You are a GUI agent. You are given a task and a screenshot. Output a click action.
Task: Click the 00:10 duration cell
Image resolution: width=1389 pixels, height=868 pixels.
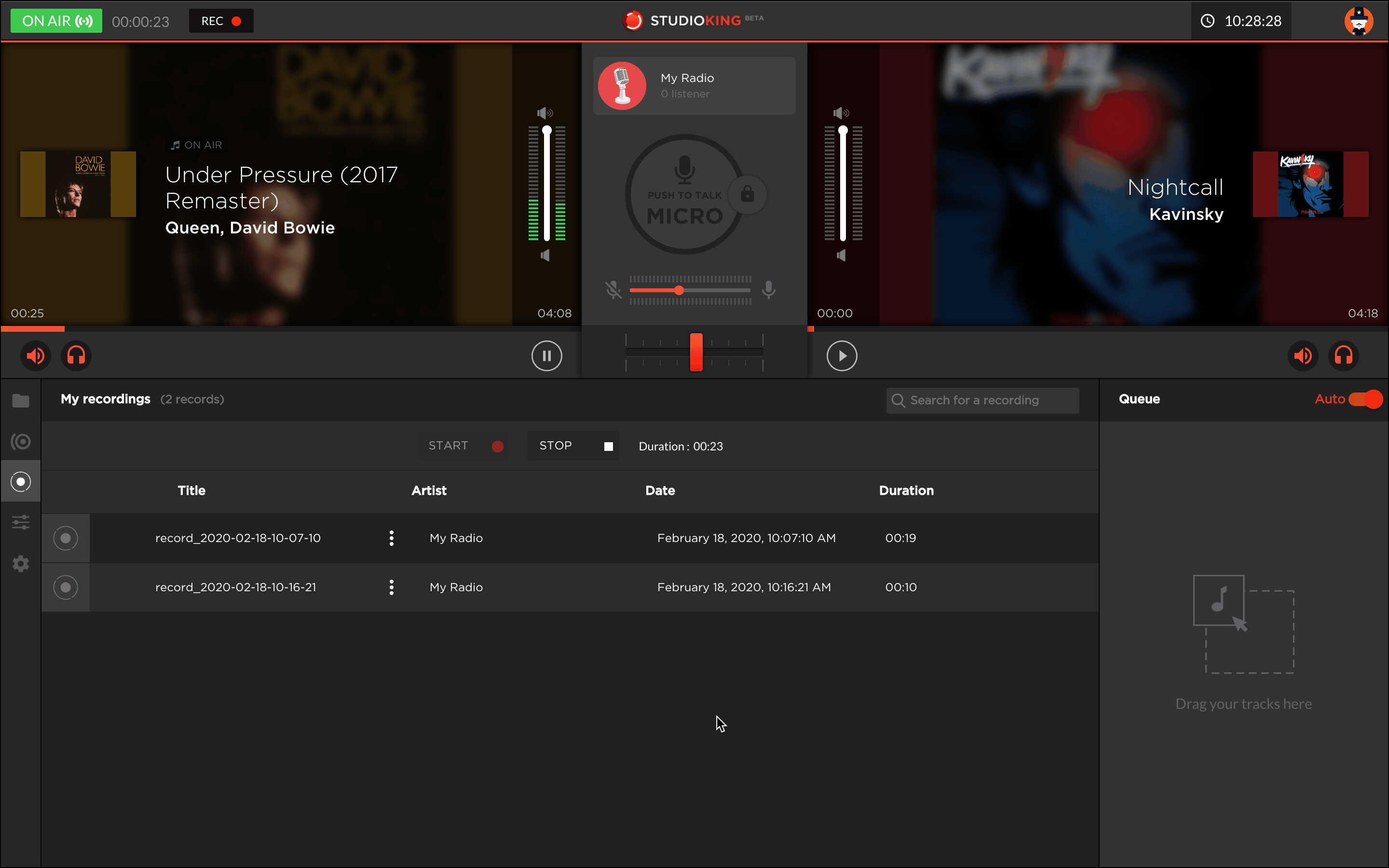coord(900,587)
